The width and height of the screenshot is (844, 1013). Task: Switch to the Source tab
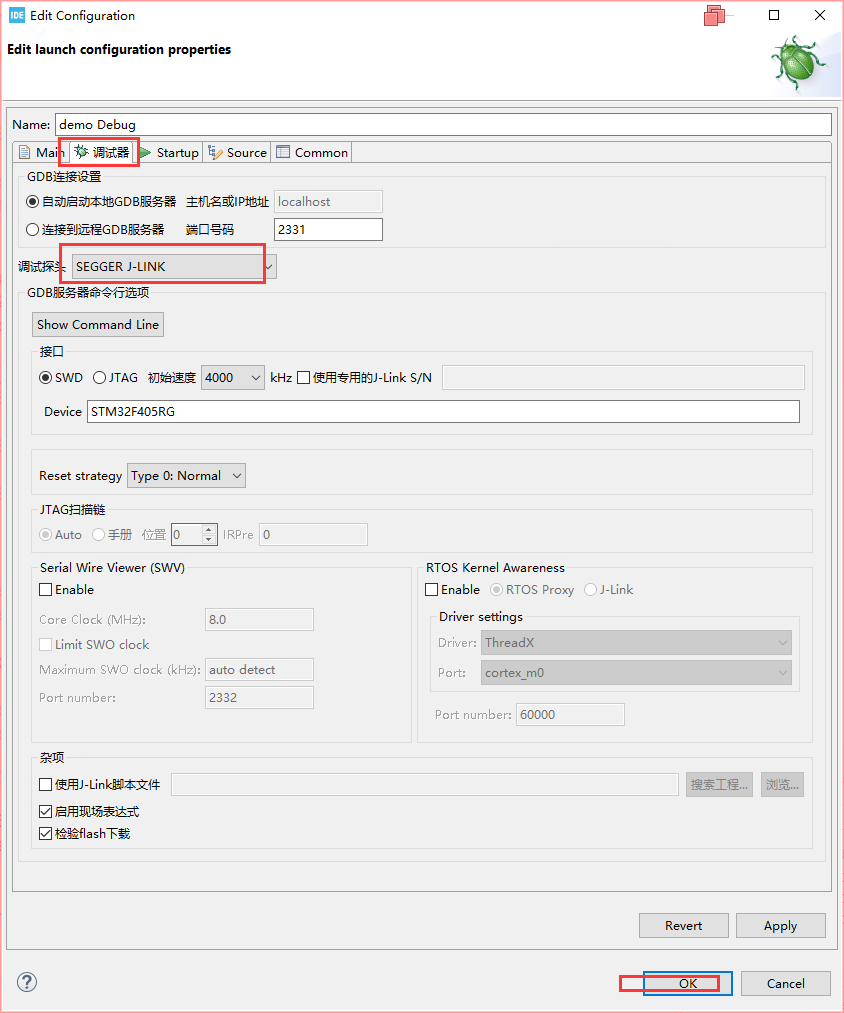click(x=237, y=152)
